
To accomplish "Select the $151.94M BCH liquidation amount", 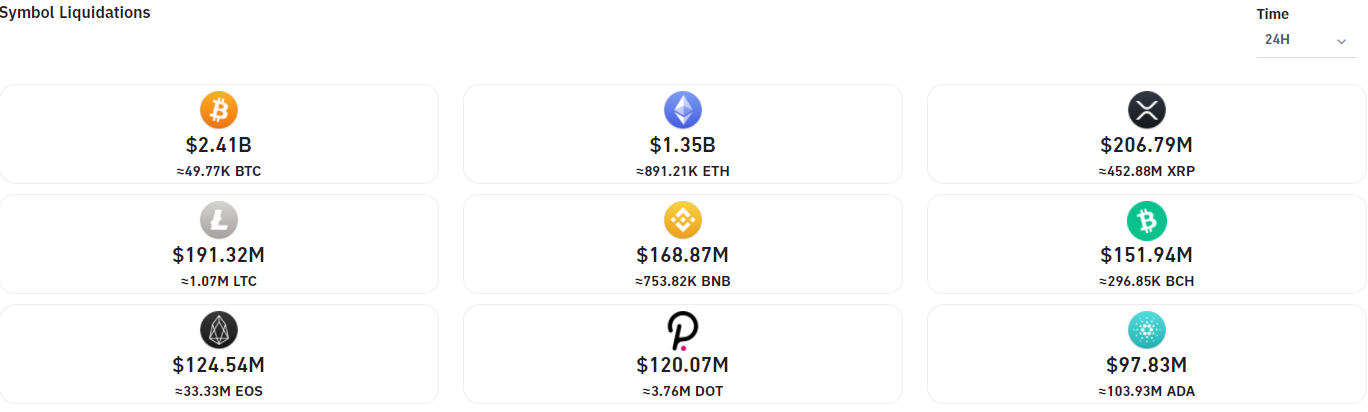I will (1147, 256).
